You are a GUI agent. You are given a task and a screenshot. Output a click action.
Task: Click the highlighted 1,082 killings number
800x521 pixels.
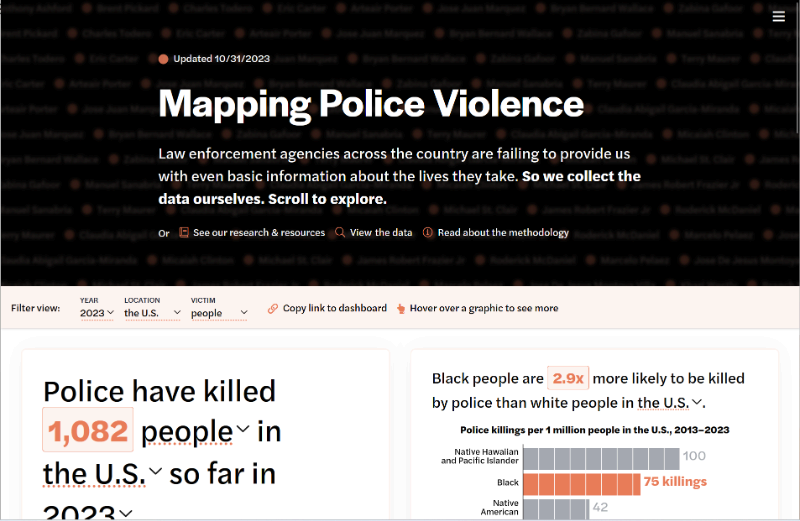tap(88, 431)
